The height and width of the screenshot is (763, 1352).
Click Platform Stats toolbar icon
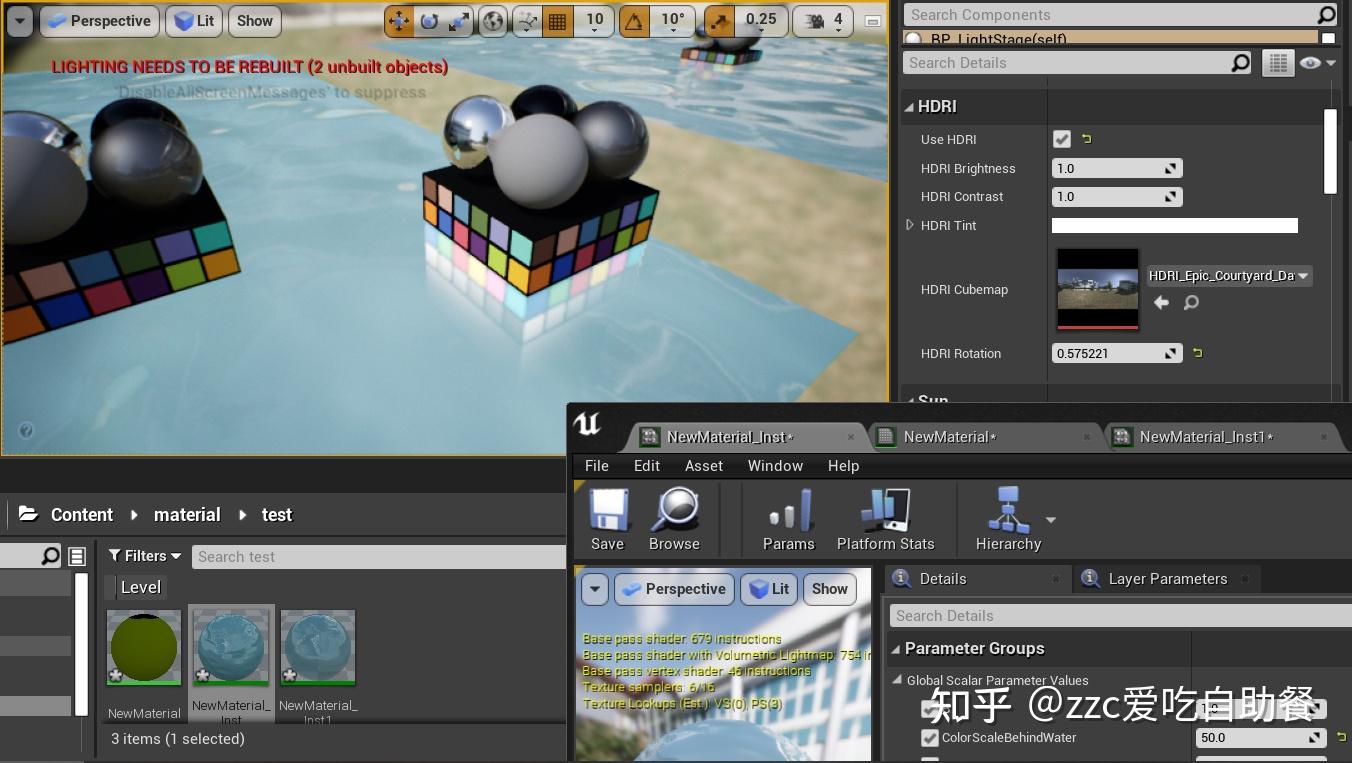click(885, 520)
